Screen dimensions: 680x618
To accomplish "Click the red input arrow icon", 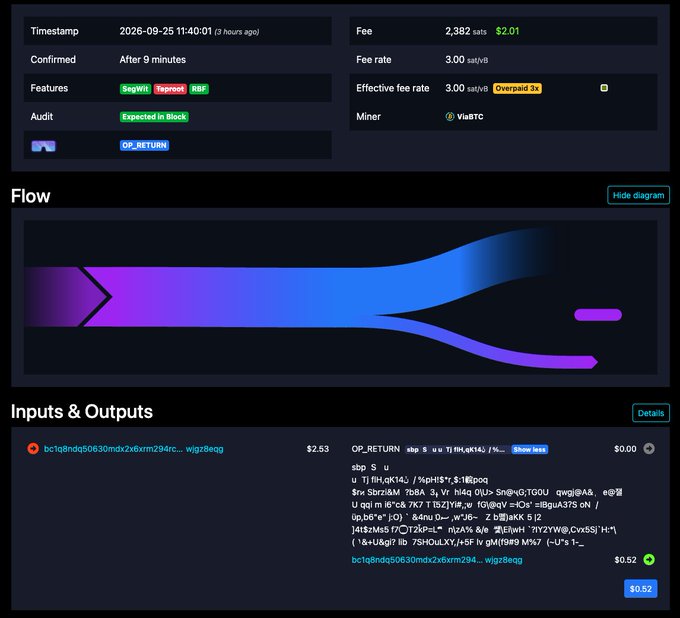I will pyautogui.click(x=33, y=448).
